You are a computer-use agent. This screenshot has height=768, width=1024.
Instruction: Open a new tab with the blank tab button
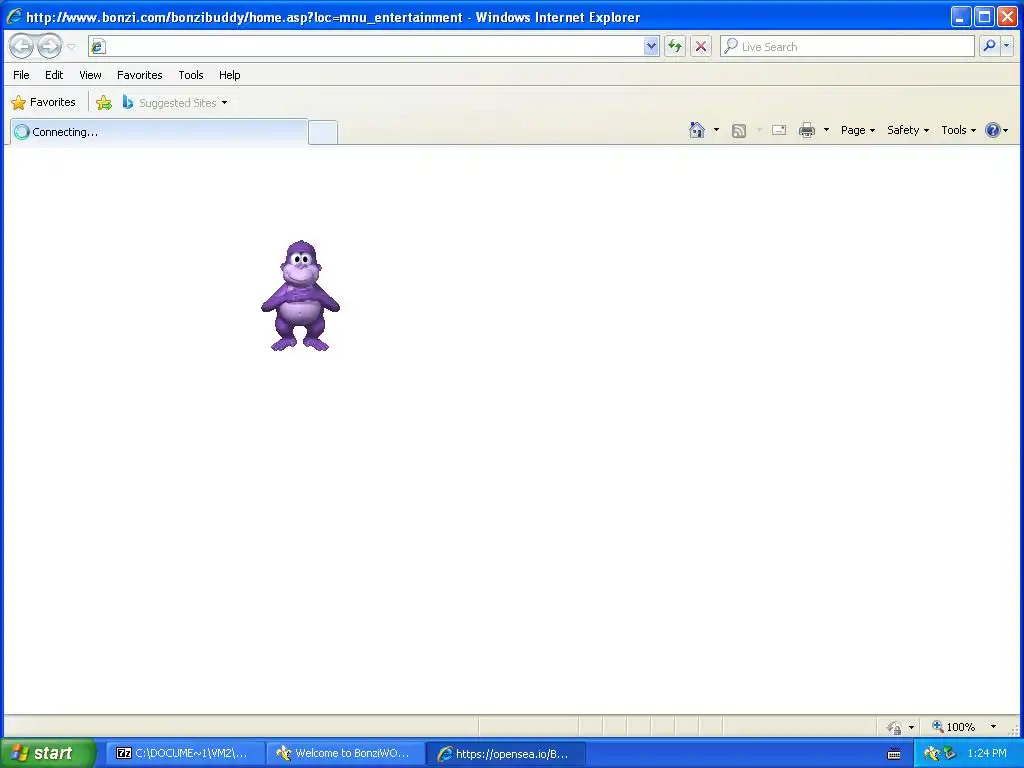323,133
